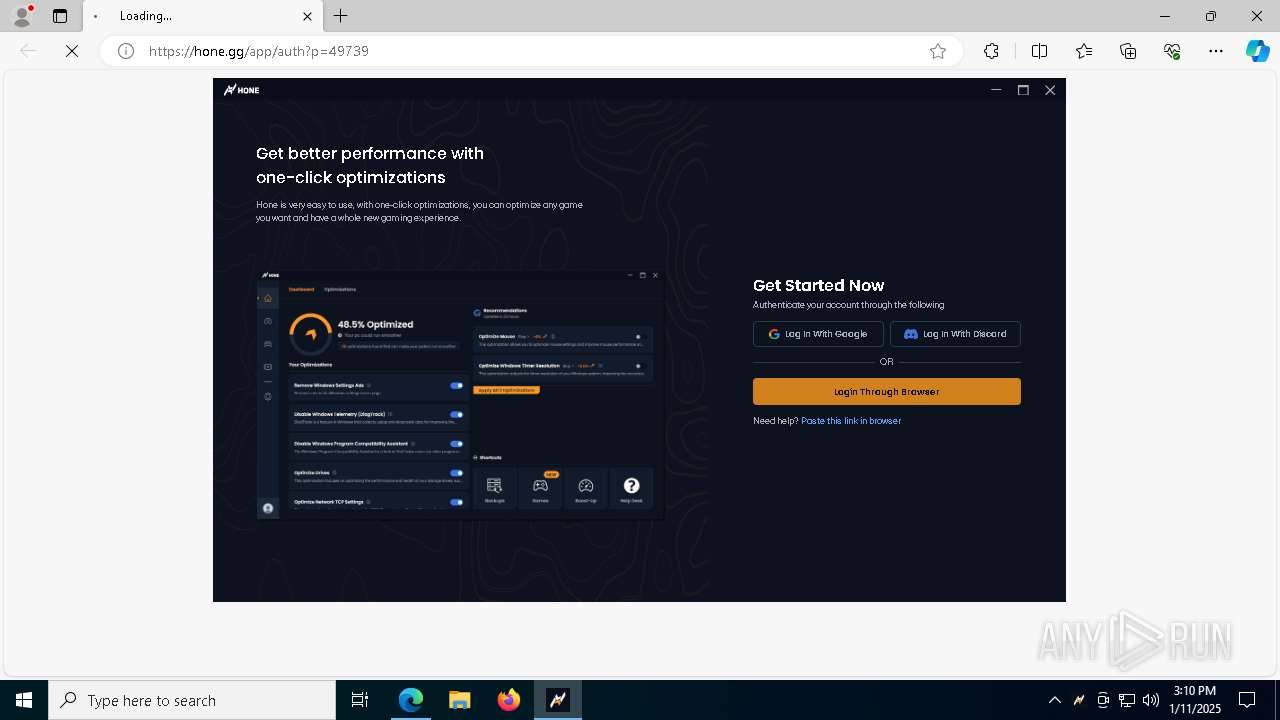Open the Edge Extensions icon
Image resolution: width=1280 pixels, height=720 pixels.
tap(991, 51)
